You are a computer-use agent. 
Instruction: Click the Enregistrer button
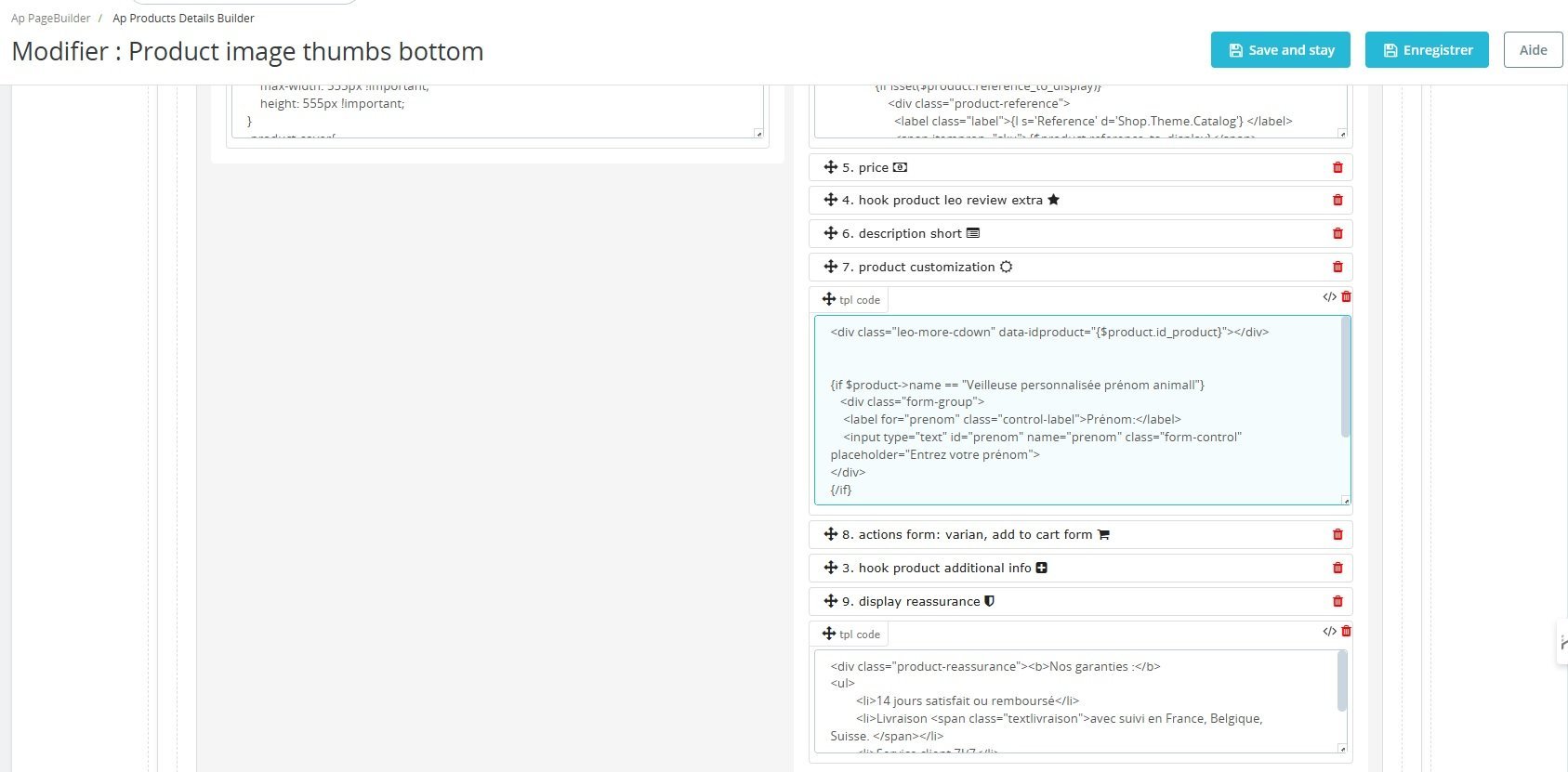pyautogui.click(x=1427, y=50)
